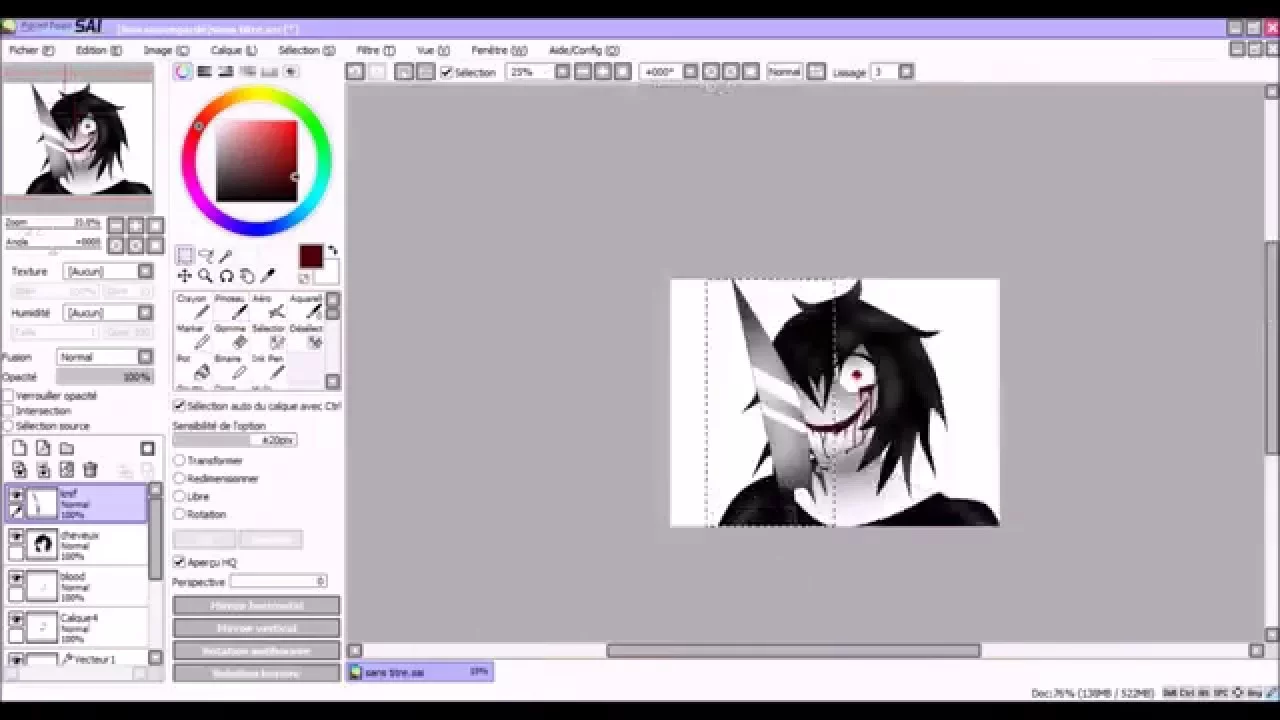
Task: Open the Image menu
Action: click(x=165, y=50)
